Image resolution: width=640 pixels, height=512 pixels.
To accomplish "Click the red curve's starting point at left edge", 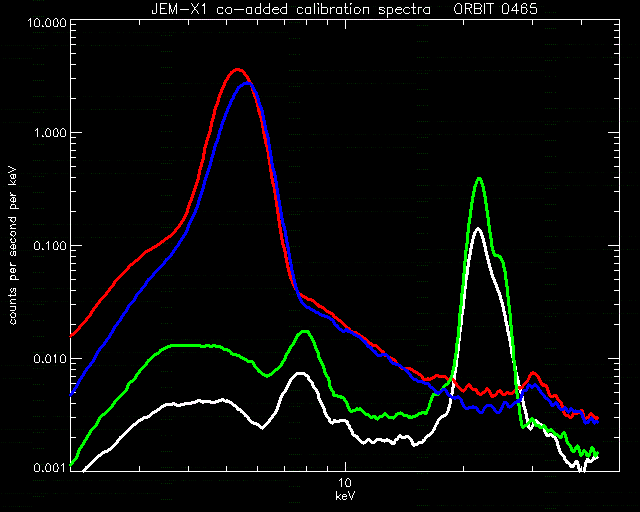I will [71, 336].
